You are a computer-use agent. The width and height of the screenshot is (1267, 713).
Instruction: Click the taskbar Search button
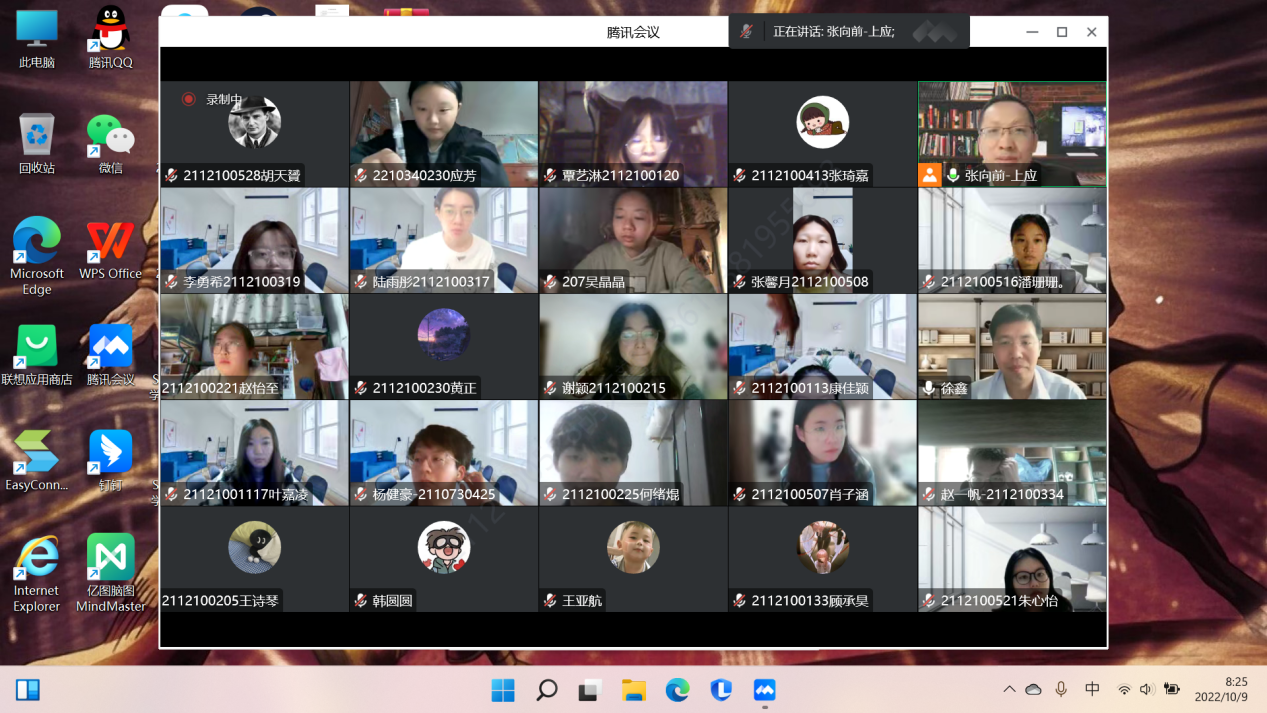click(x=546, y=690)
